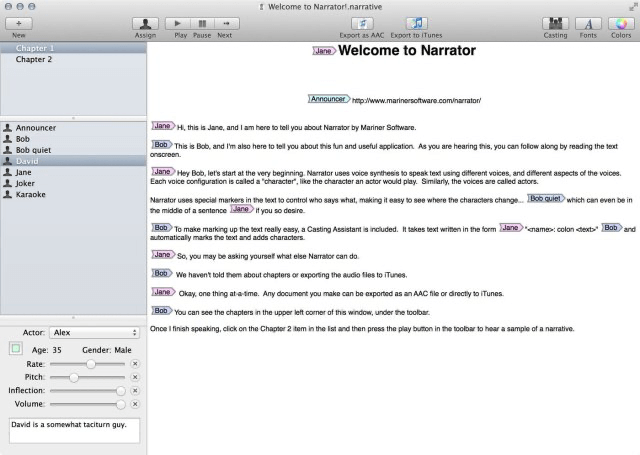Select the Karaoke character

73,194
